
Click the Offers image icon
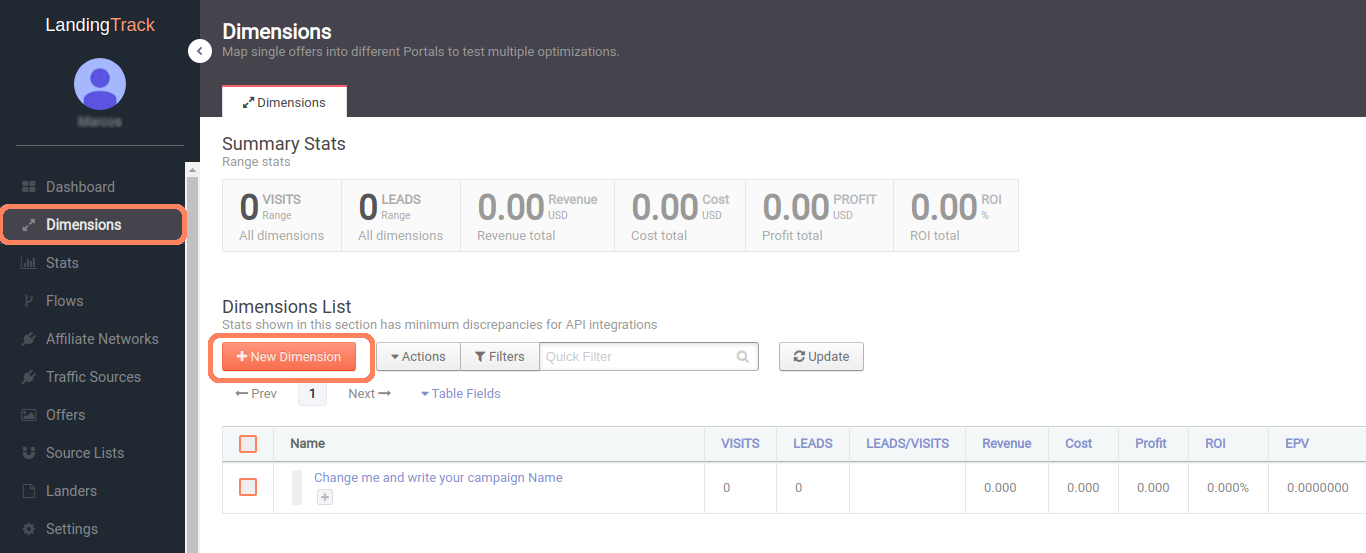pyautogui.click(x=28, y=415)
